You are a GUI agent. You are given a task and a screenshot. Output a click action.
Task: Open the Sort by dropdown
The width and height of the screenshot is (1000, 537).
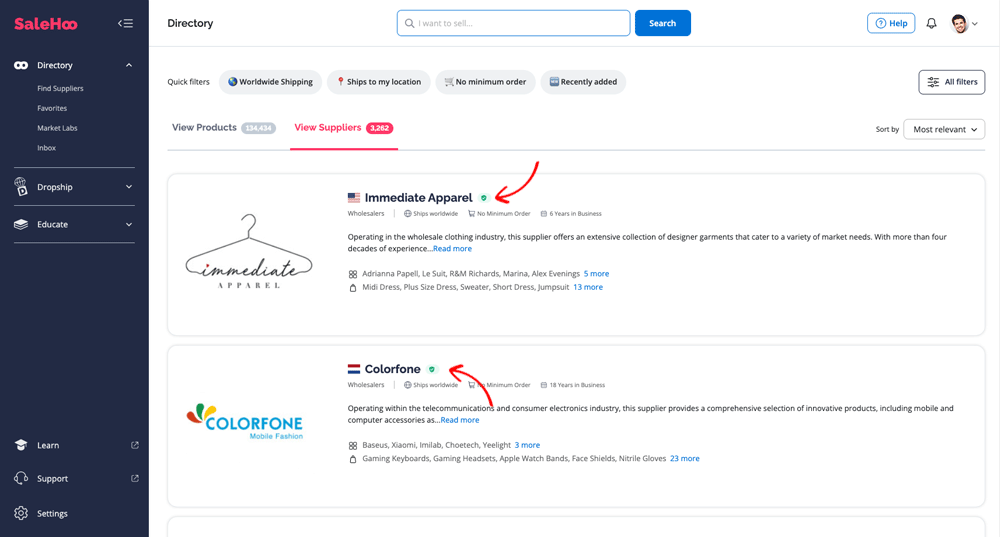click(944, 129)
